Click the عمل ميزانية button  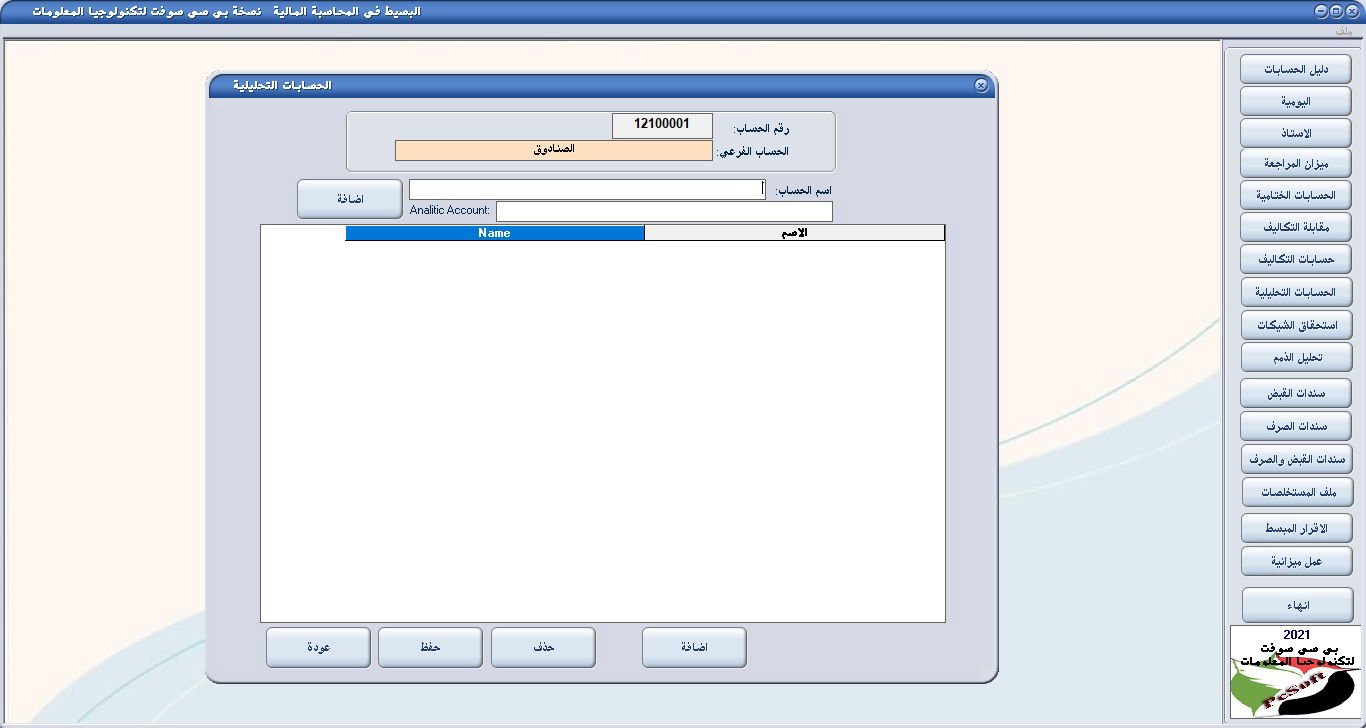(1296, 561)
